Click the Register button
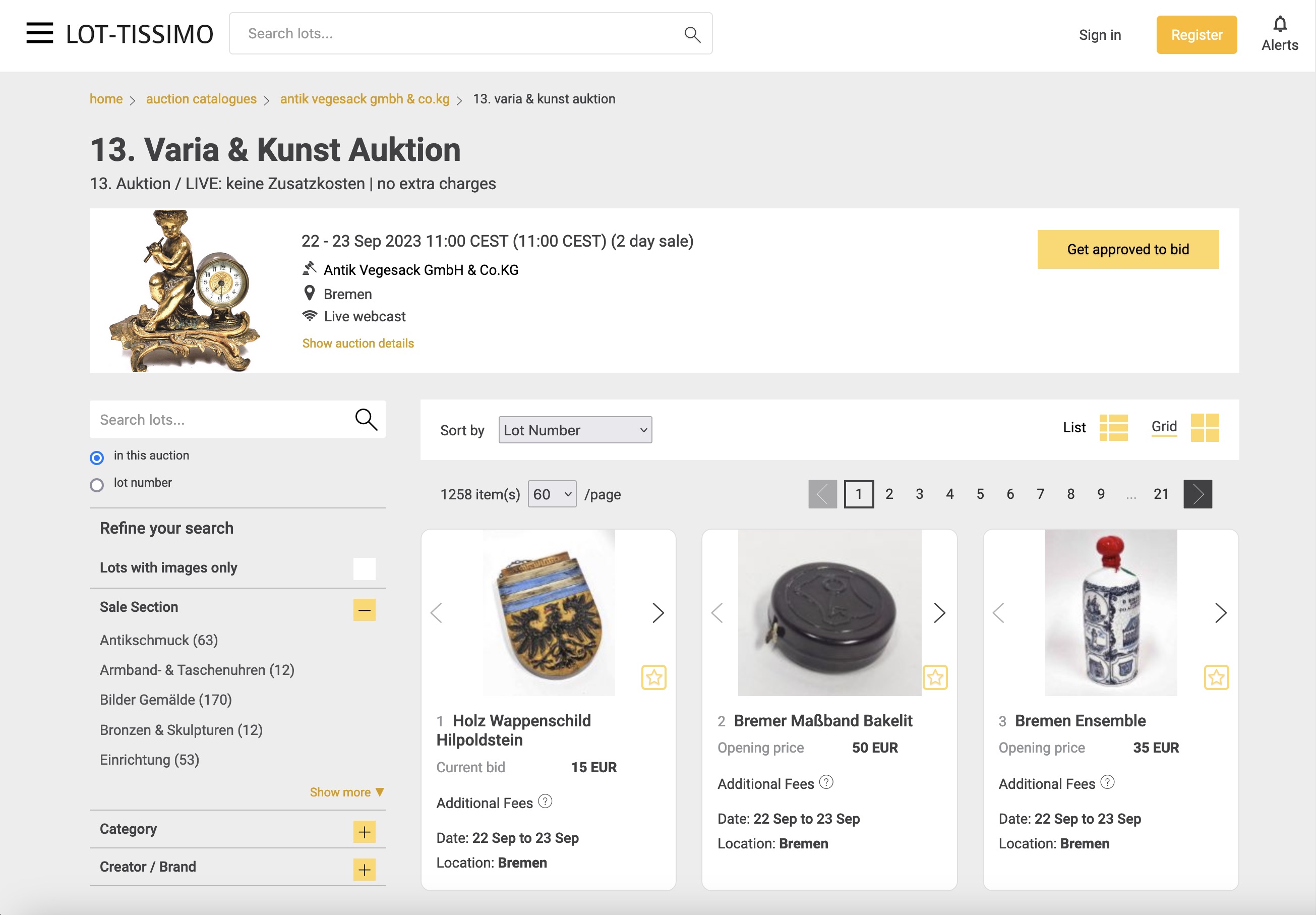 pos(1197,35)
